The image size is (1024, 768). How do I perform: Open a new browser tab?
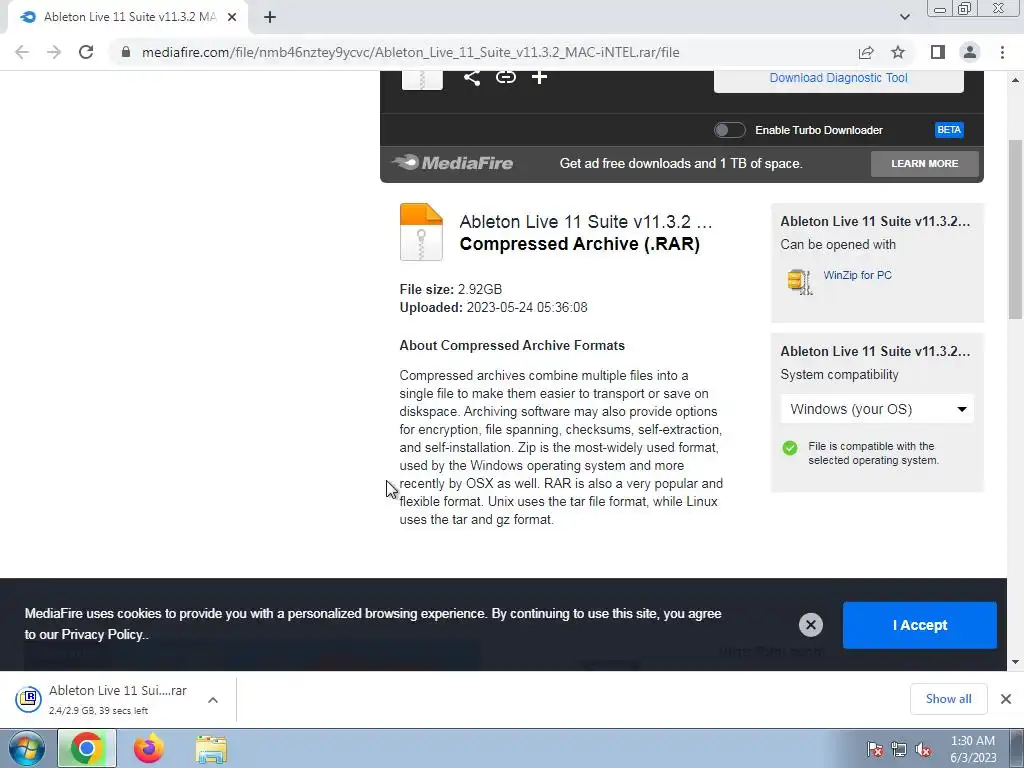coord(270,18)
